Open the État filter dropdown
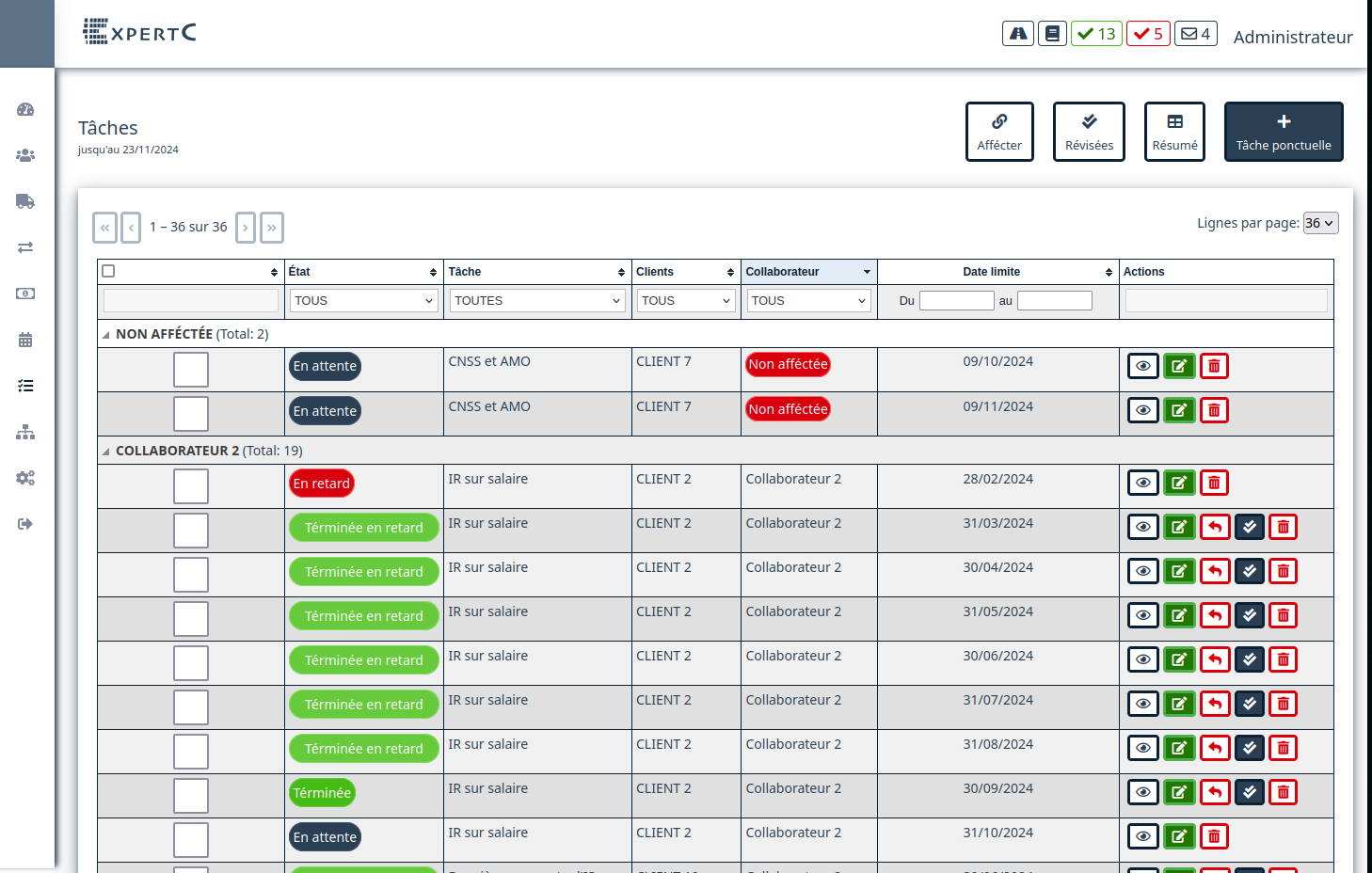This screenshot has width=1372, height=873. click(362, 301)
